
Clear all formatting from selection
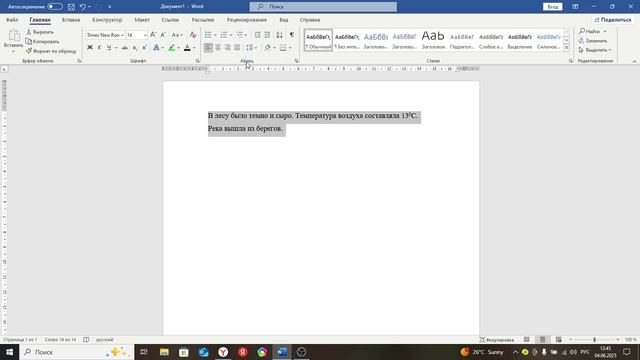pos(193,35)
